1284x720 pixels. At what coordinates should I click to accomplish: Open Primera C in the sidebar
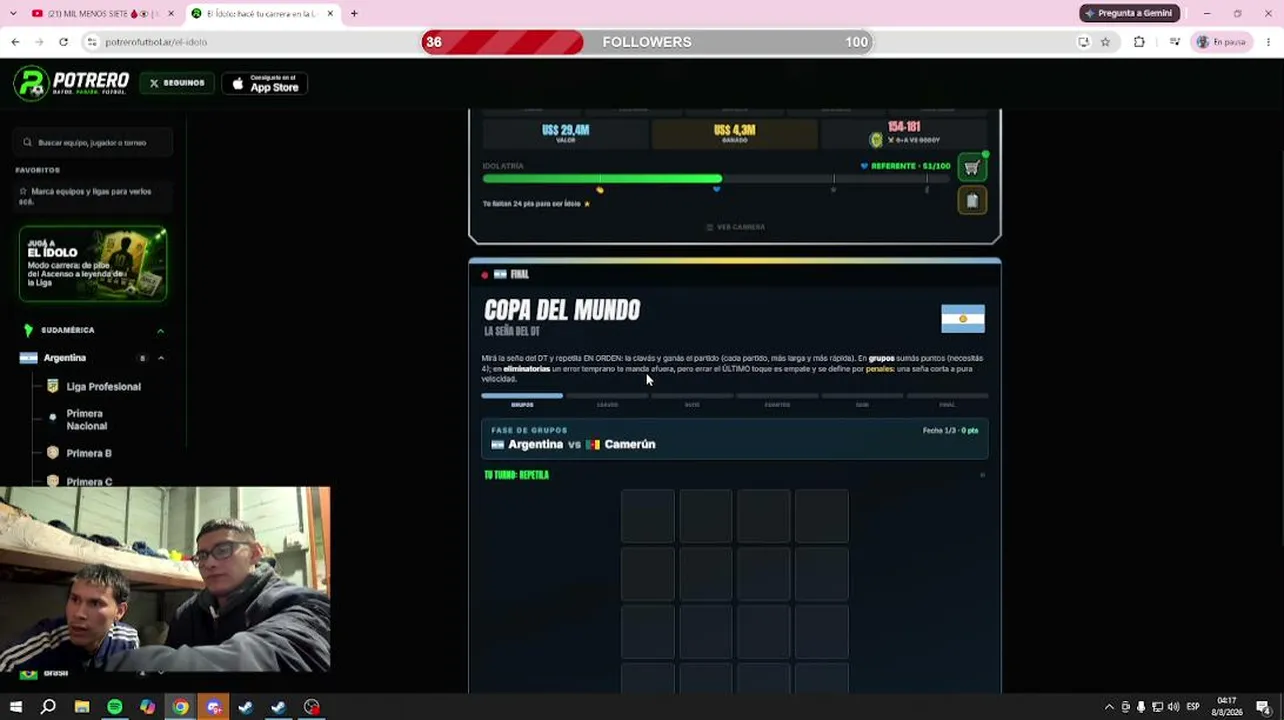(x=89, y=482)
